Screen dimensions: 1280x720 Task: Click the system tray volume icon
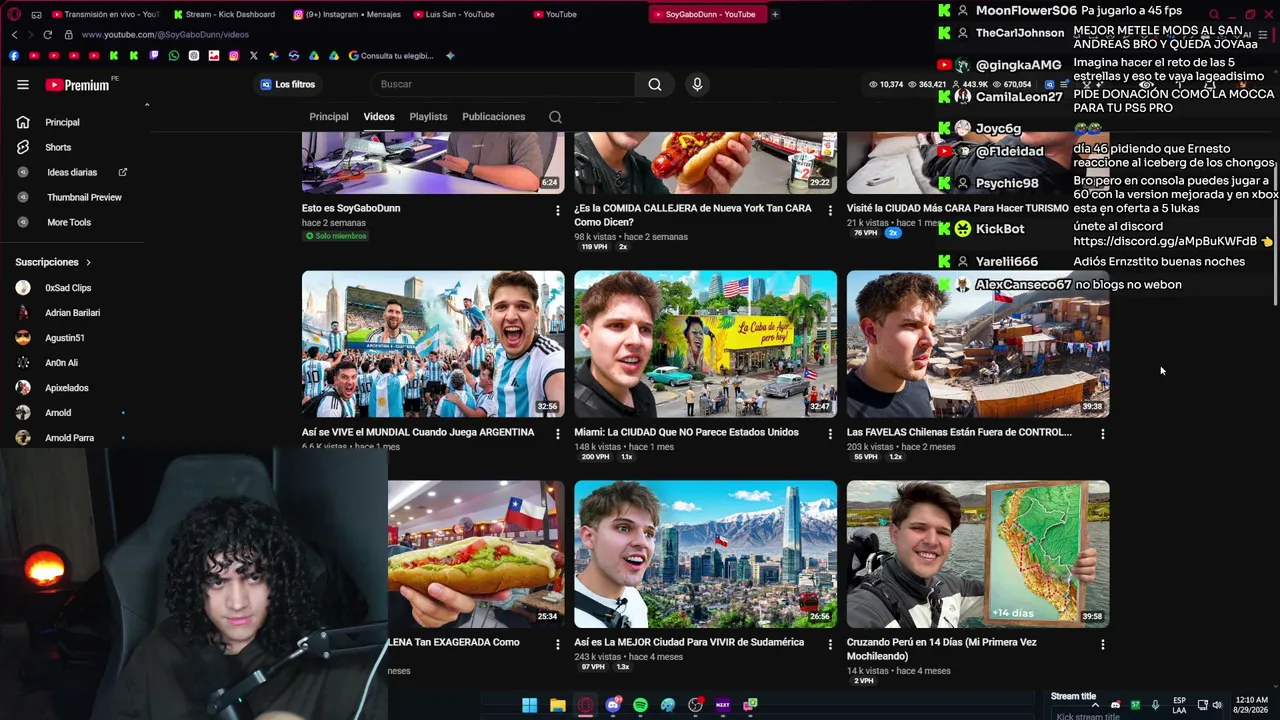point(1217,705)
